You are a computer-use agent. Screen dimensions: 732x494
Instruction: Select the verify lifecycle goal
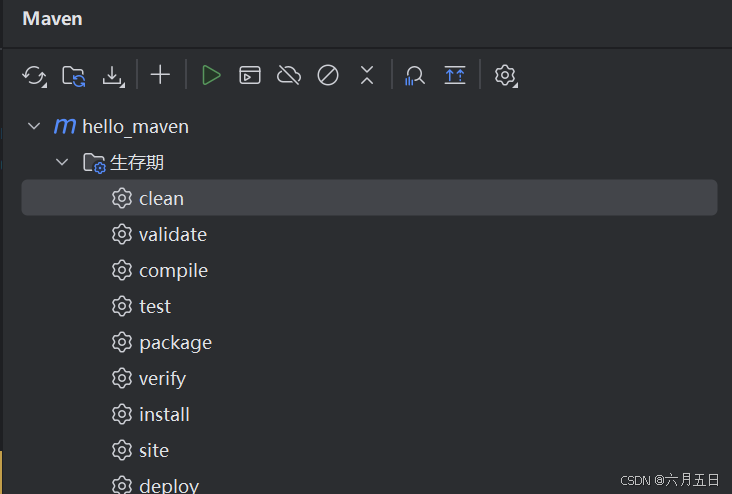click(x=369, y=378)
